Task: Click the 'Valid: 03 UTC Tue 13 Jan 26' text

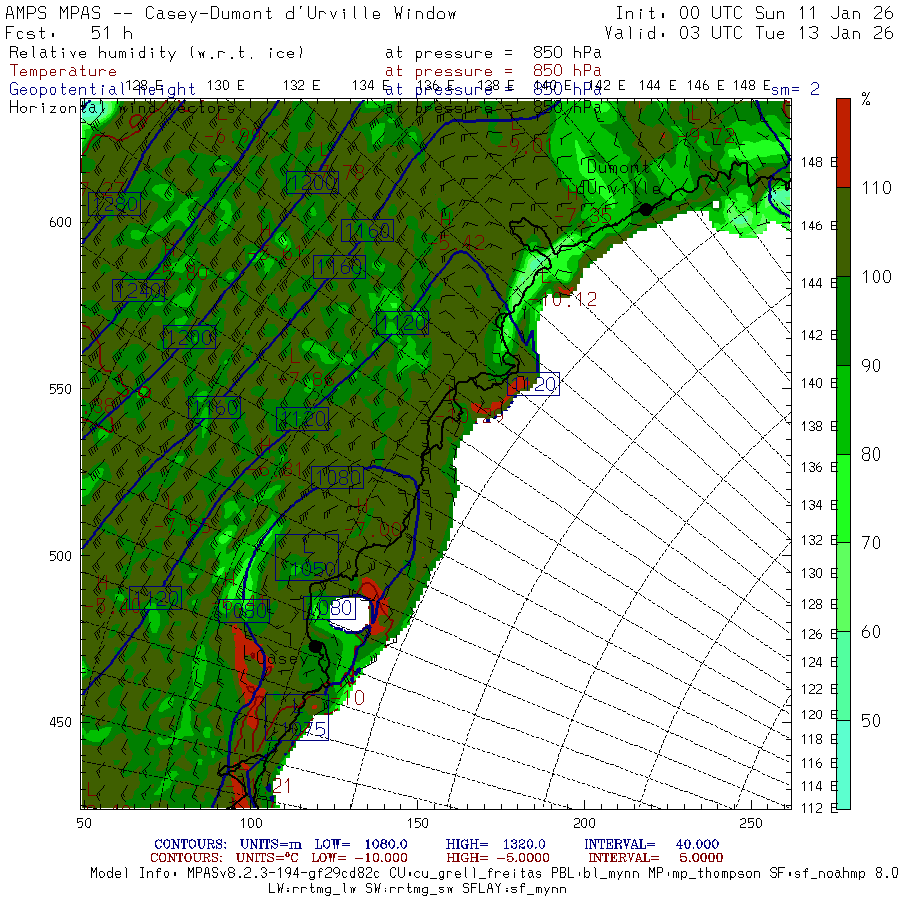Action: pyautogui.click(x=754, y=33)
